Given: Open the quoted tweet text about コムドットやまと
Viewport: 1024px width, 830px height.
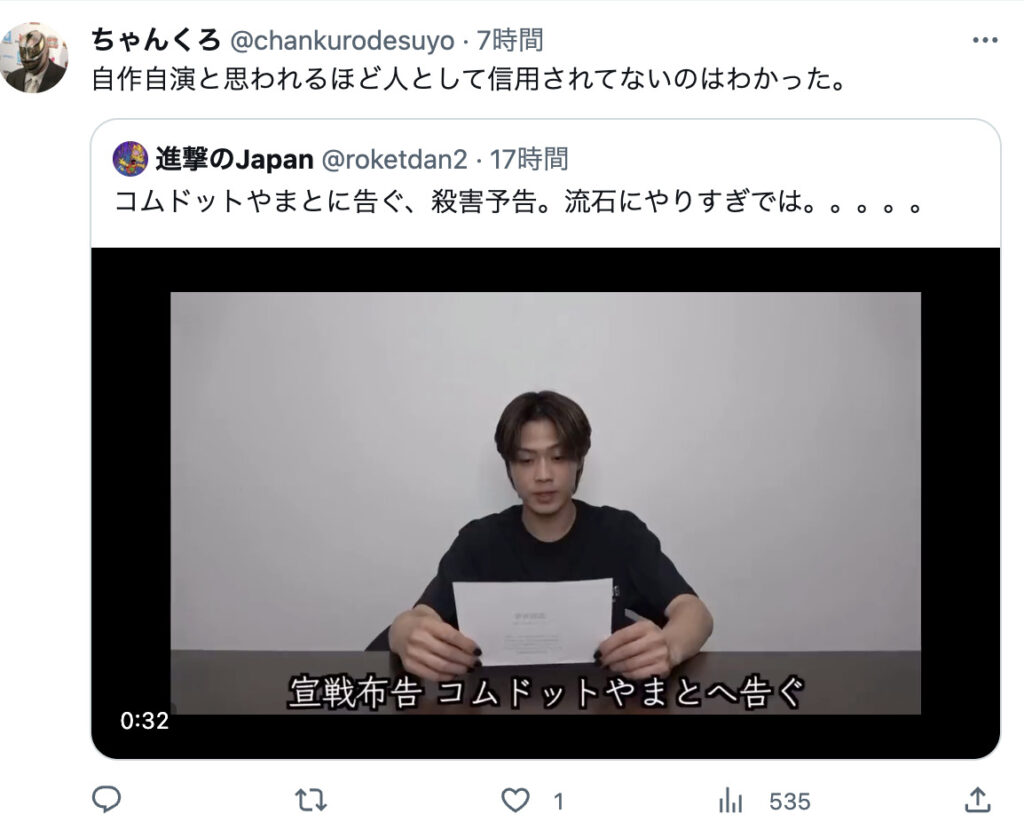Looking at the screenshot, I should (x=518, y=202).
